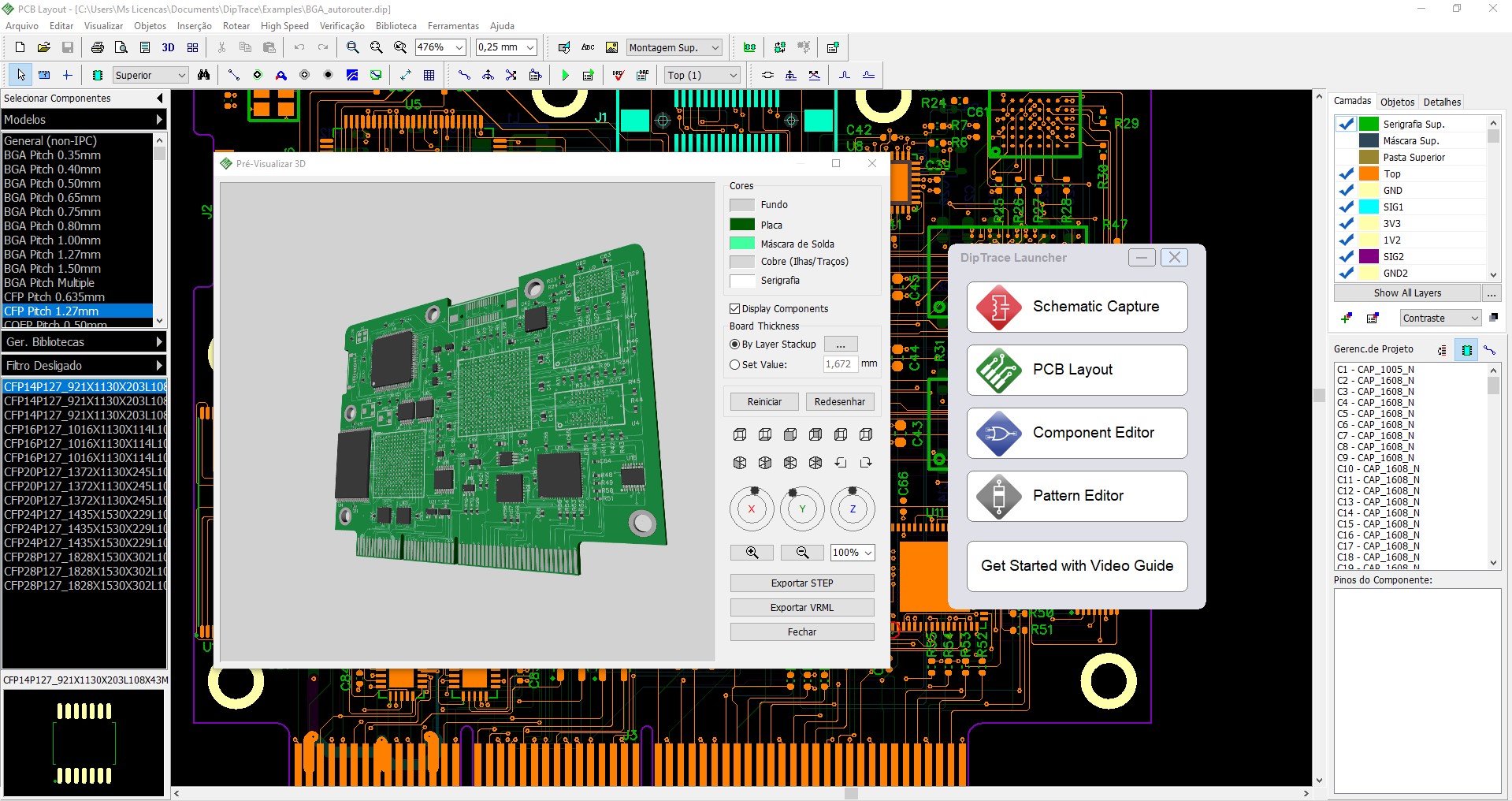Toggle the Display Components checkbox
The height and width of the screenshot is (801, 1512).
coord(735,309)
